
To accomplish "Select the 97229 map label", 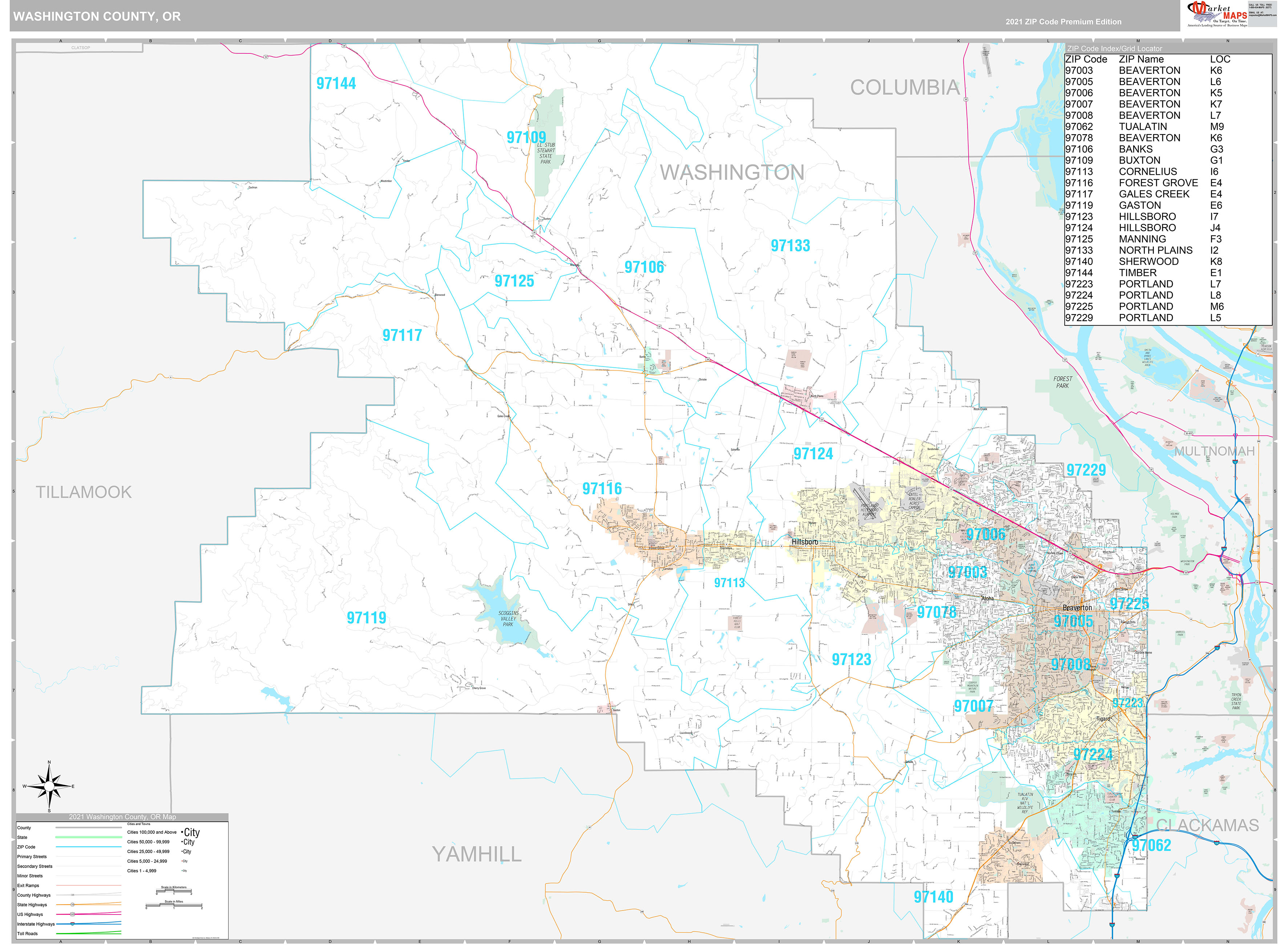I will (x=1086, y=470).
